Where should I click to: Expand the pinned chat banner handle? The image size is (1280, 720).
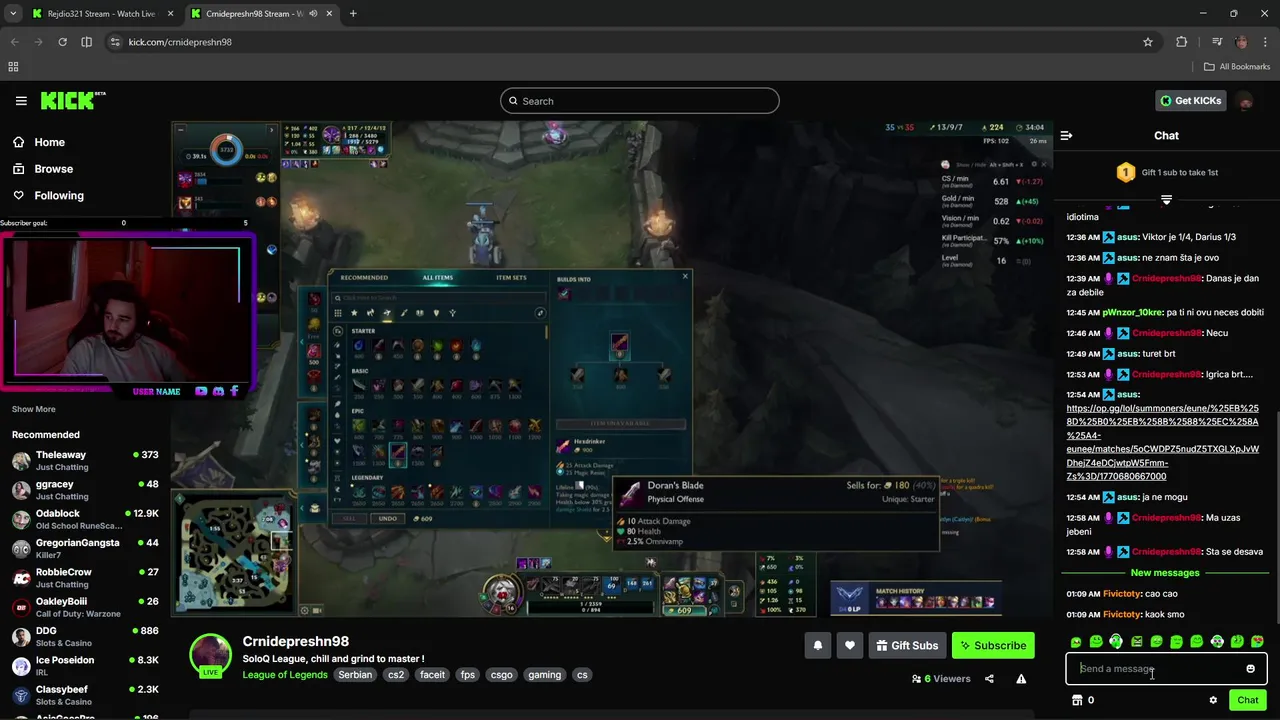[x=1166, y=200]
